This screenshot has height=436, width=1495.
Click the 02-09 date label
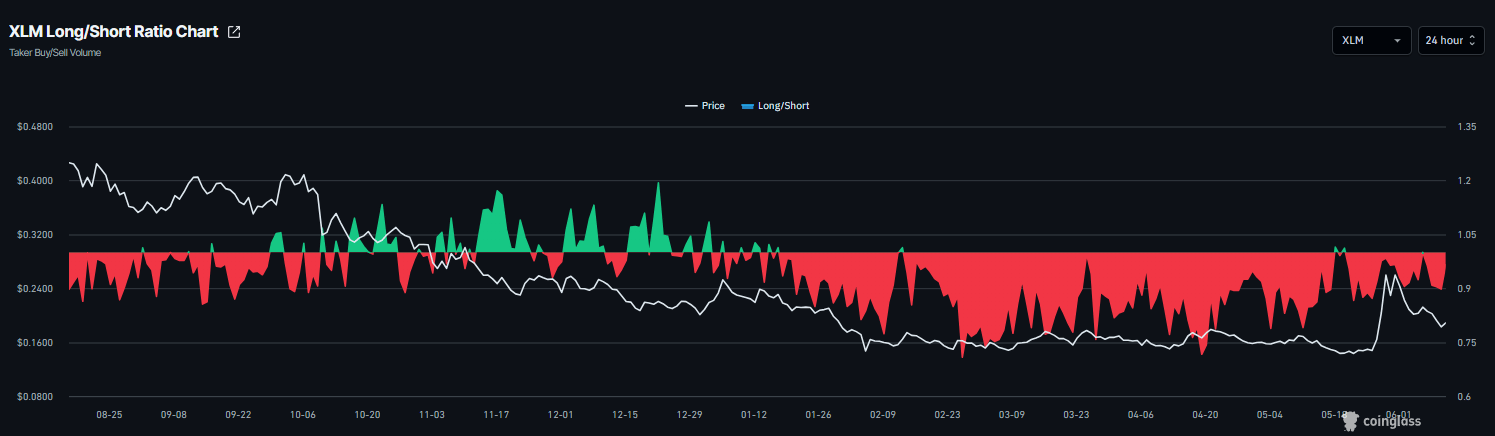coord(883,414)
